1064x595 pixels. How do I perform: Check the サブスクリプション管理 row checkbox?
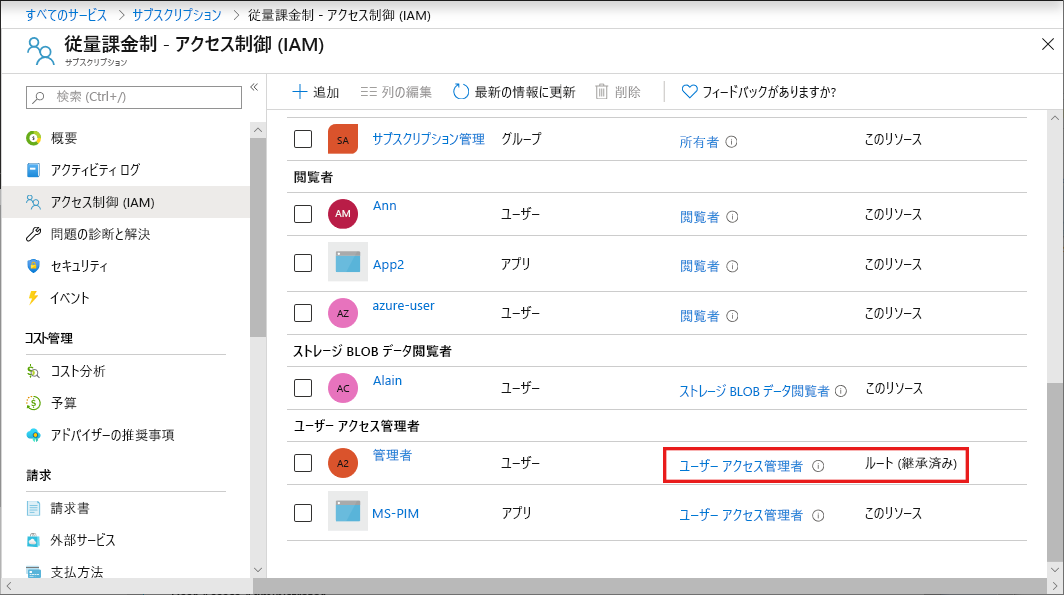(303, 139)
